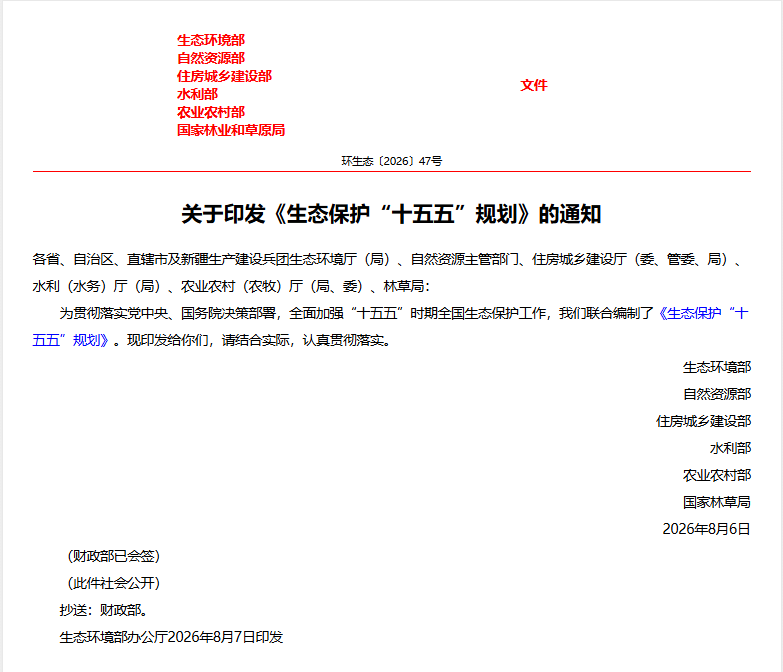The width and height of the screenshot is (783, 672).
Task: Click the line 抄送：财政部。
Action: (x=104, y=610)
